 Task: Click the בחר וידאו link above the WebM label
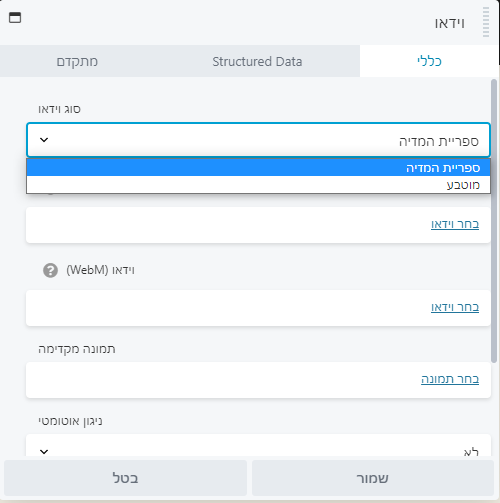tap(455, 224)
